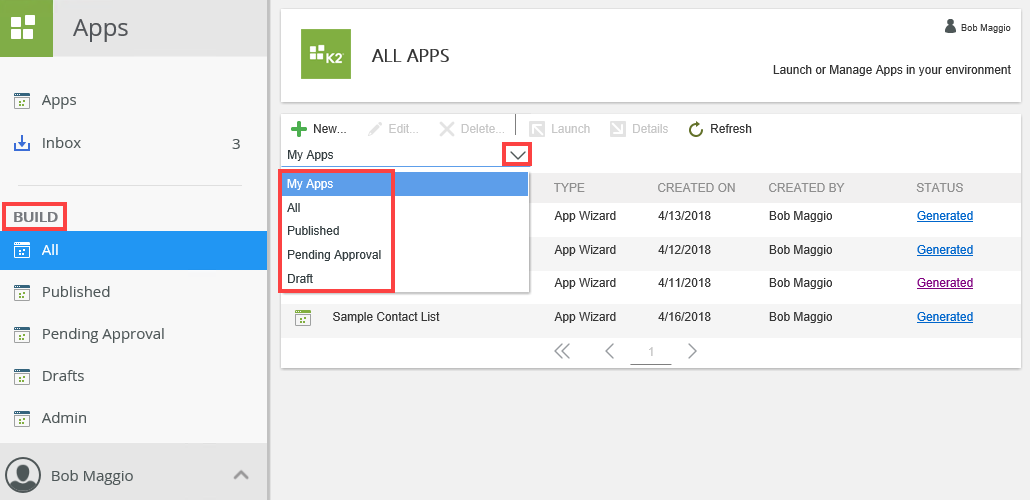This screenshot has height=500, width=1030.
Task: Click the Admin sidebar icon
Action: (22, 418)
